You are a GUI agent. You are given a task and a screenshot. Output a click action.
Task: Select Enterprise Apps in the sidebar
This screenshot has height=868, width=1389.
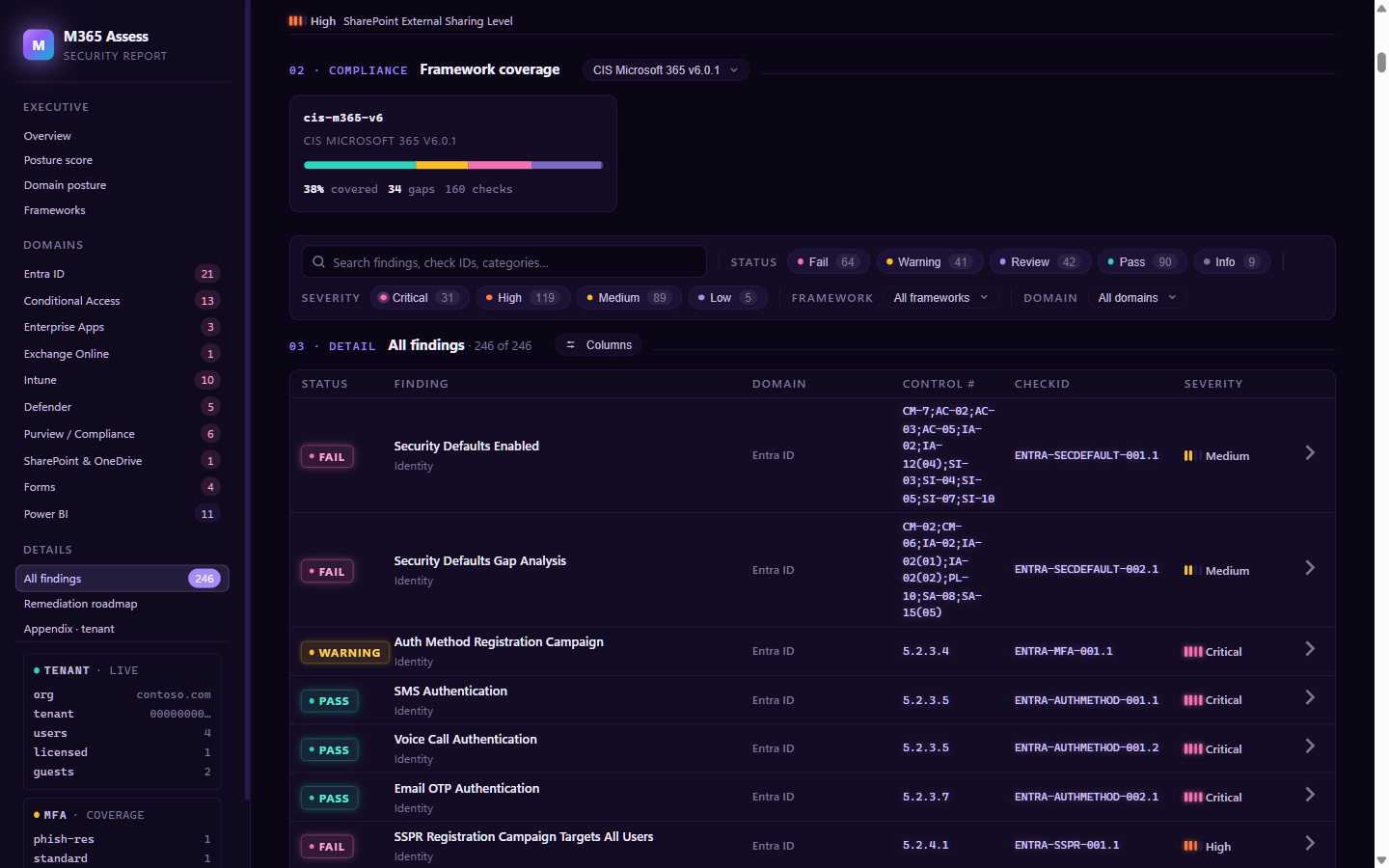pos(122,327)
